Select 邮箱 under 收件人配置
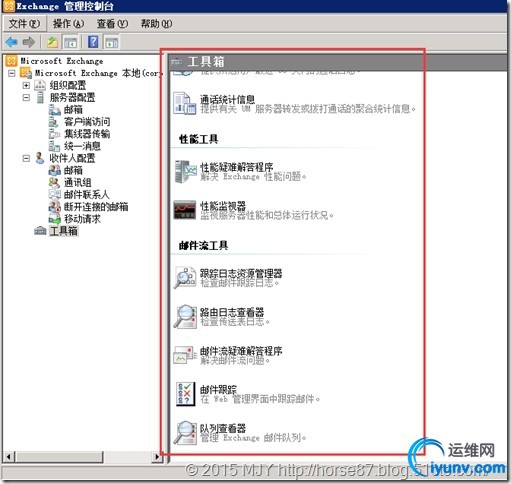511x484 pixels. [73, 170]
